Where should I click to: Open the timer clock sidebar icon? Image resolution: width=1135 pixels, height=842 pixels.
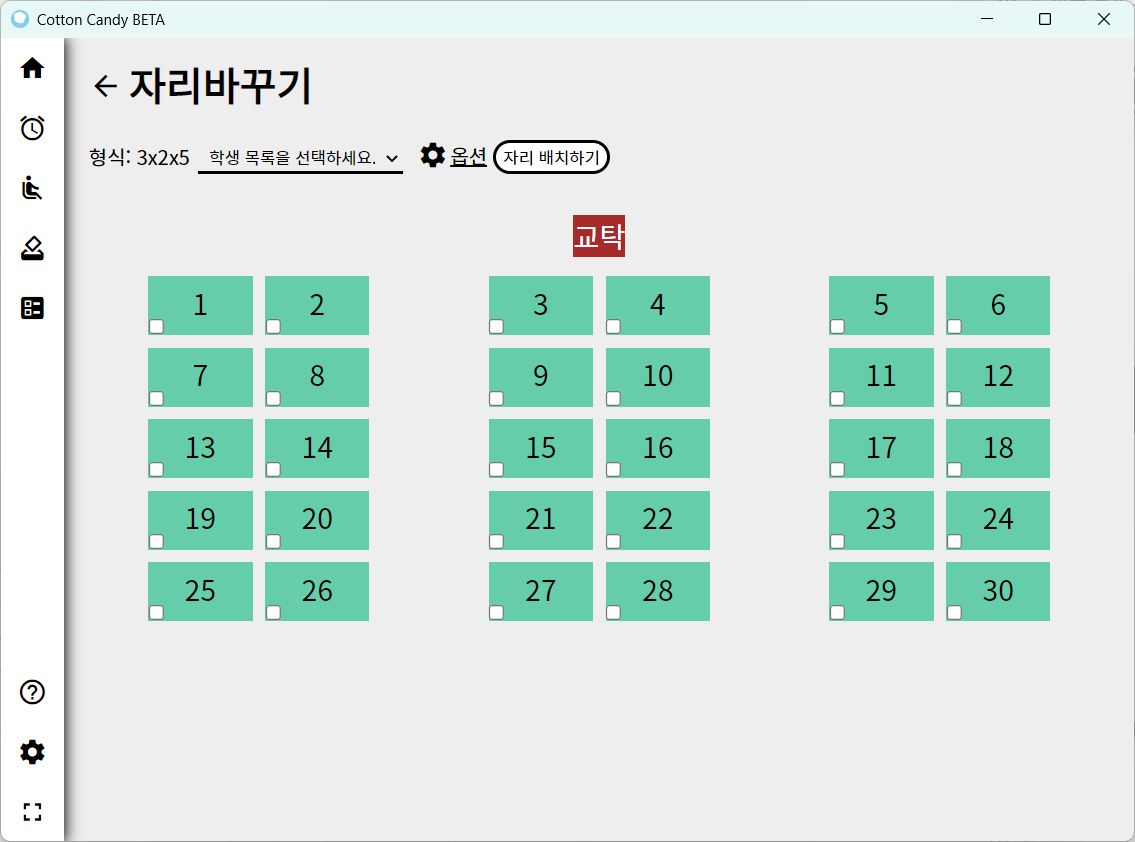pos(32,128)
